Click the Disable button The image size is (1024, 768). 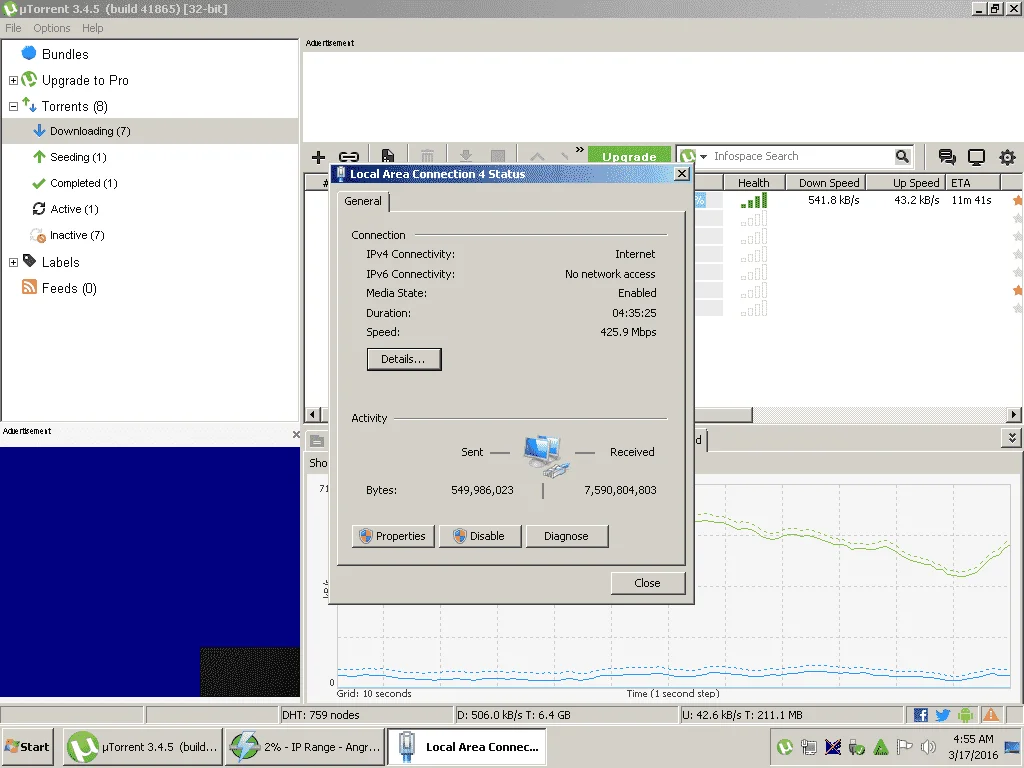(480, 536)
